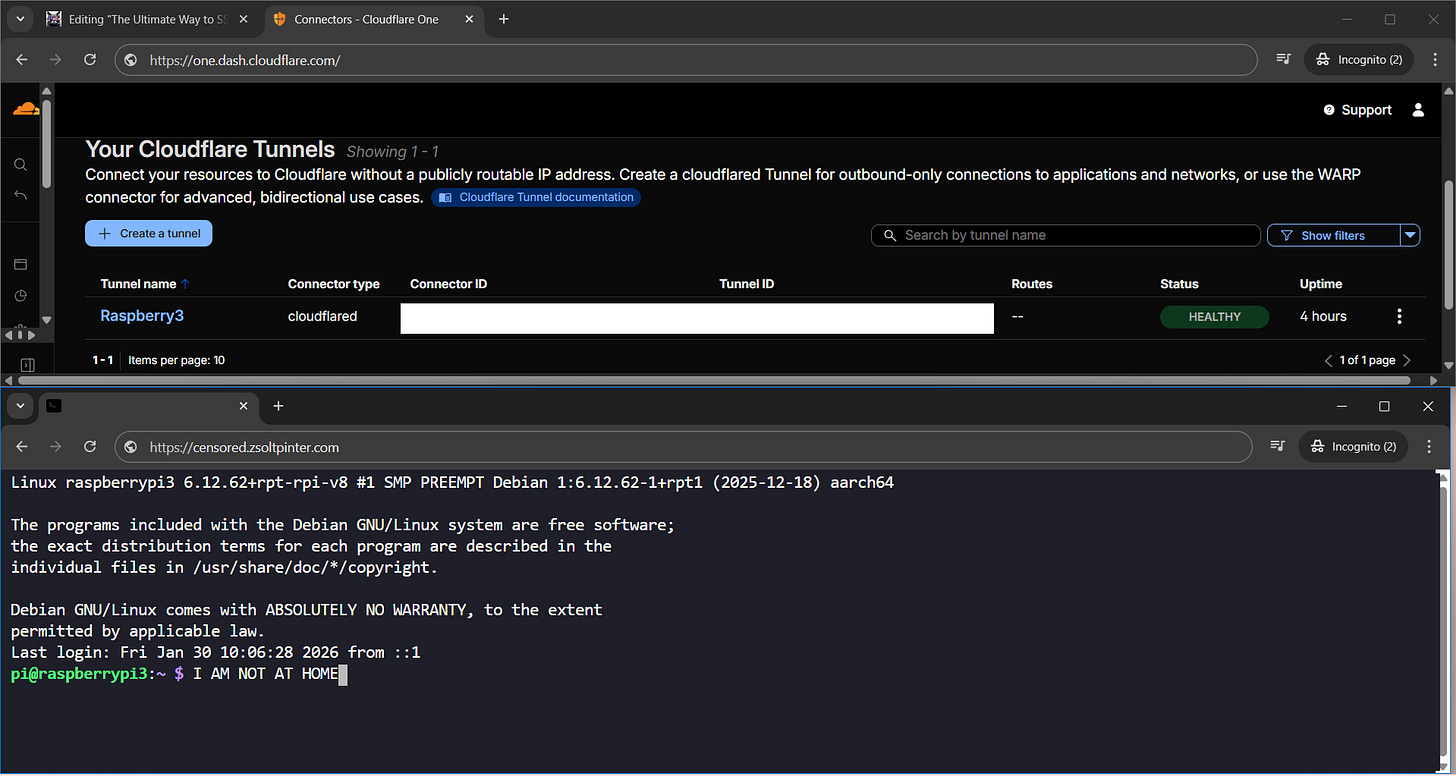Screen dimensions: 1456x776
Task: Open tab search dropdown in Cloudflare window
Action: pos(19,19)
